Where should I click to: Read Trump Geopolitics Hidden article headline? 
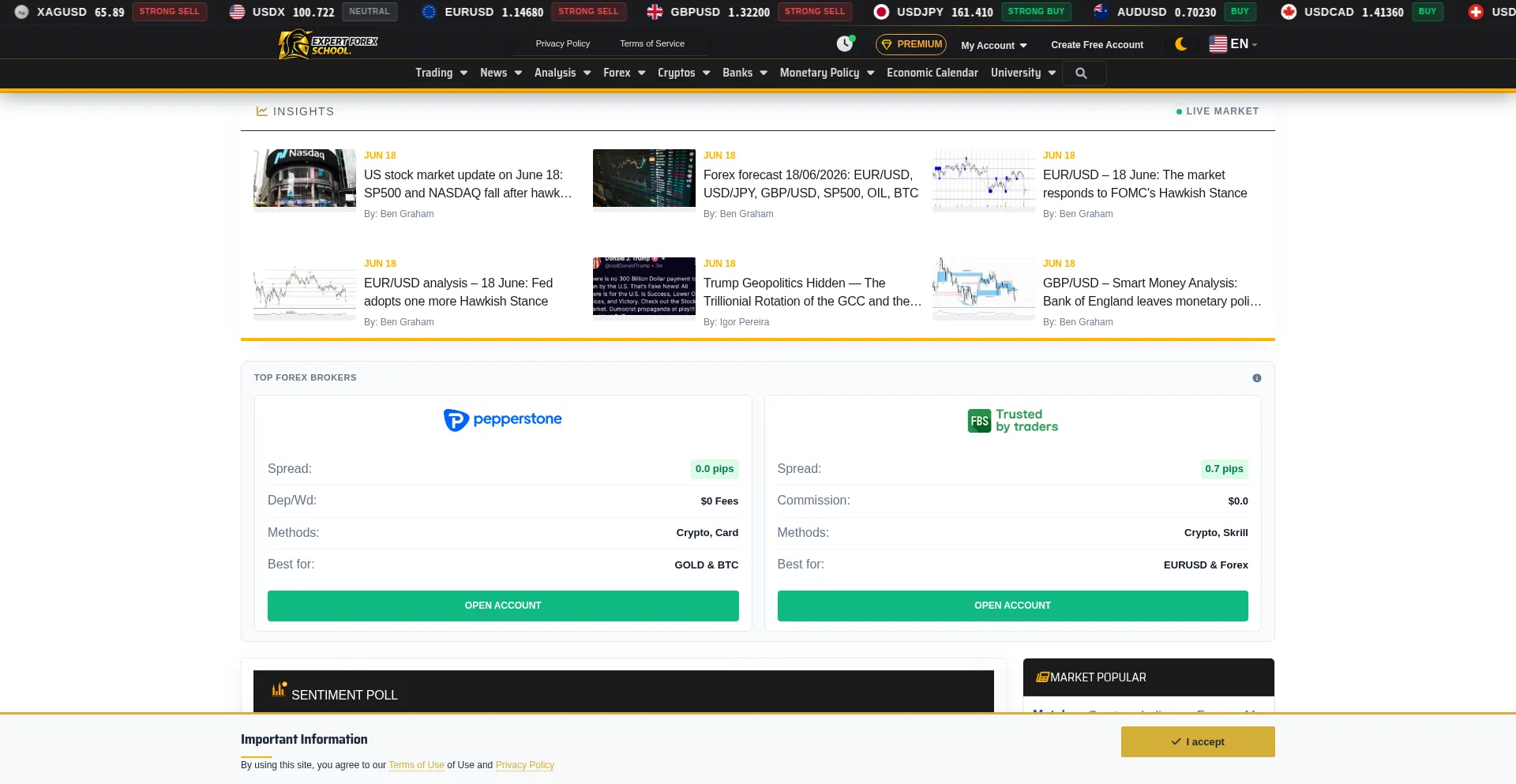tap(812, 292)
